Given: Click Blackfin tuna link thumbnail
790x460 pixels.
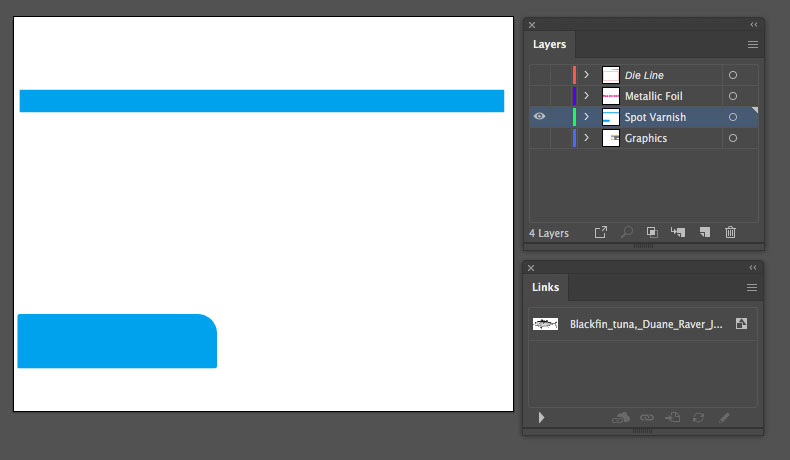Looking at the screenshot, I should (546, 323).
